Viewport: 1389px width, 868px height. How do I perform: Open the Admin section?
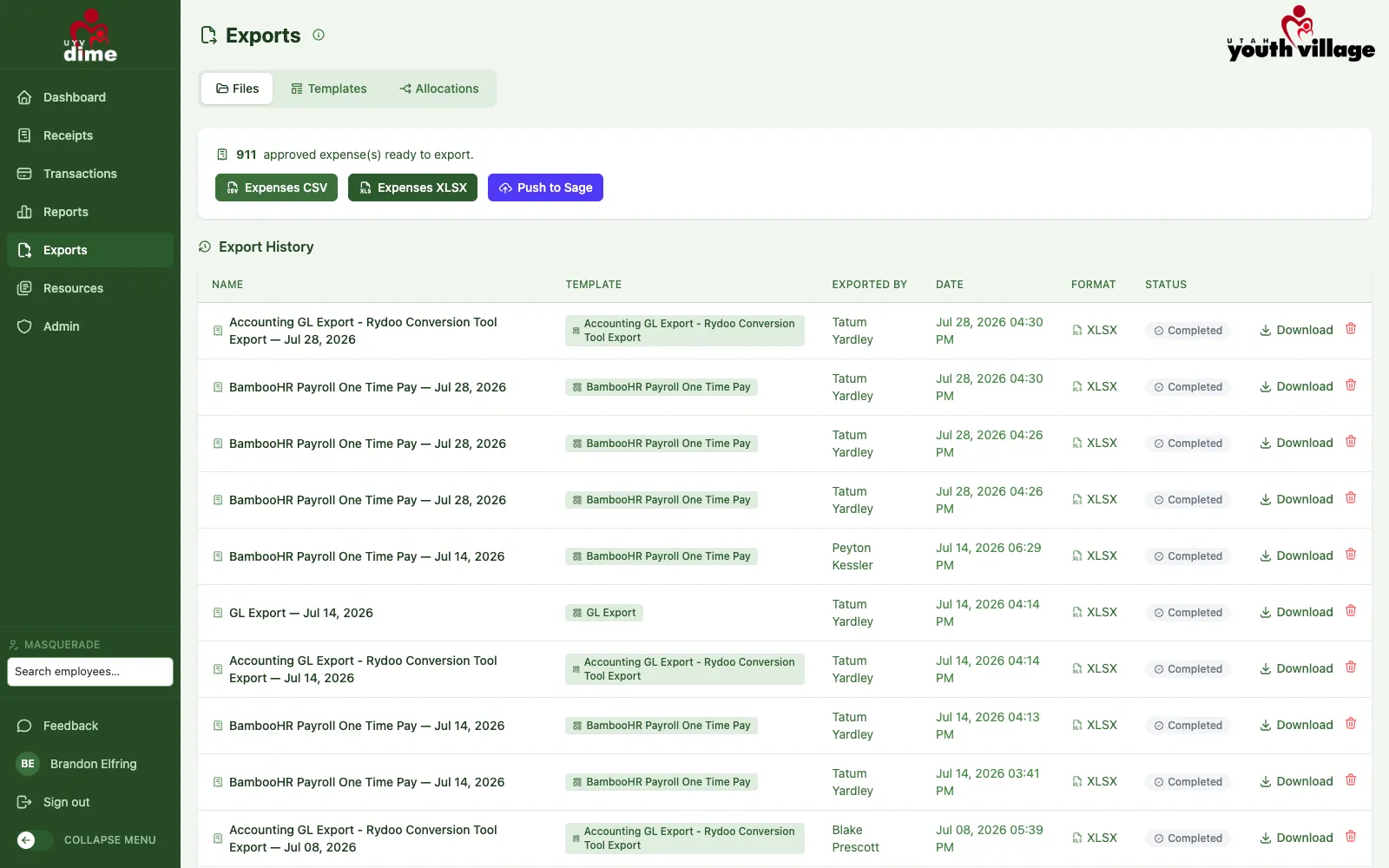coord(90,326)
